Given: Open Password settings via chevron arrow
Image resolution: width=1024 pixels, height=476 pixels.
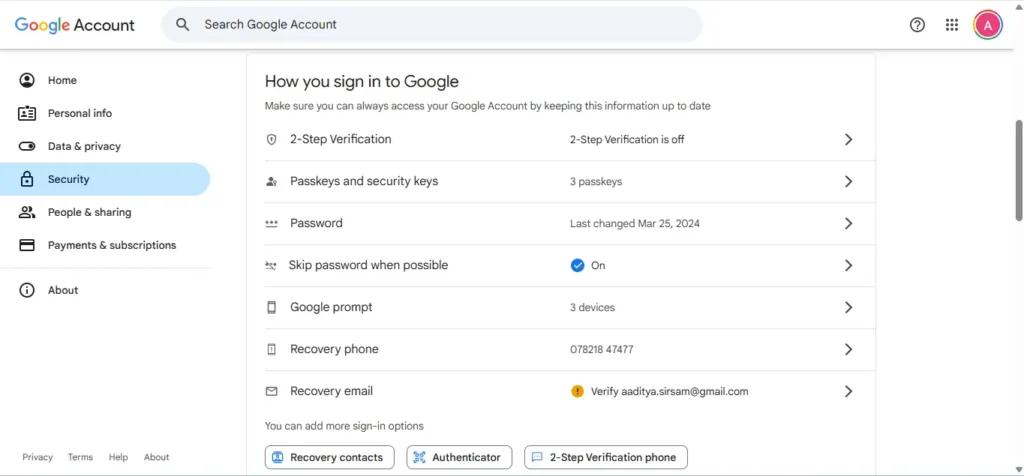Looking at the screenshot, I should (848, 224).
